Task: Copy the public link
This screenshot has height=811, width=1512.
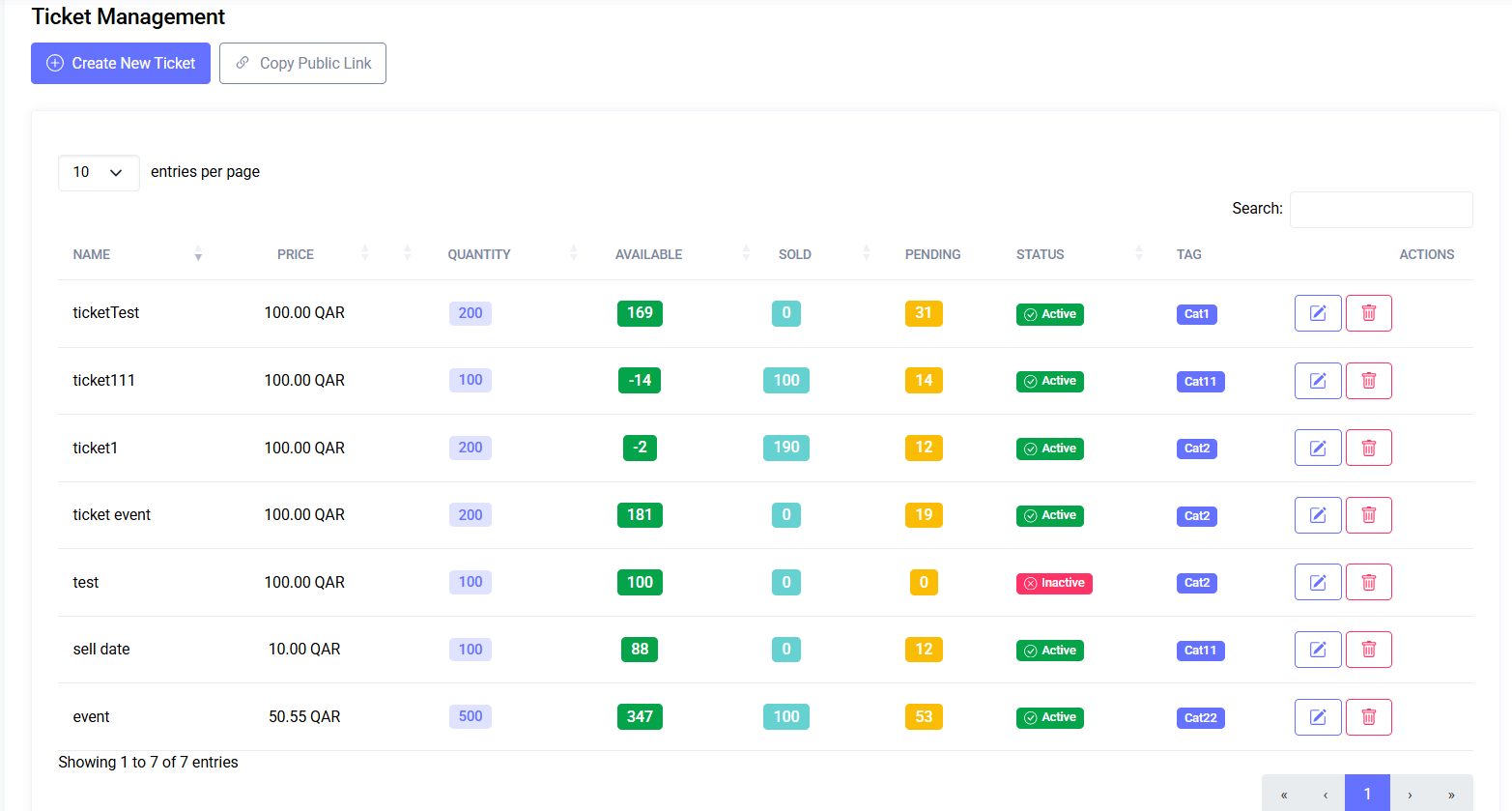Action: point(302,64)
